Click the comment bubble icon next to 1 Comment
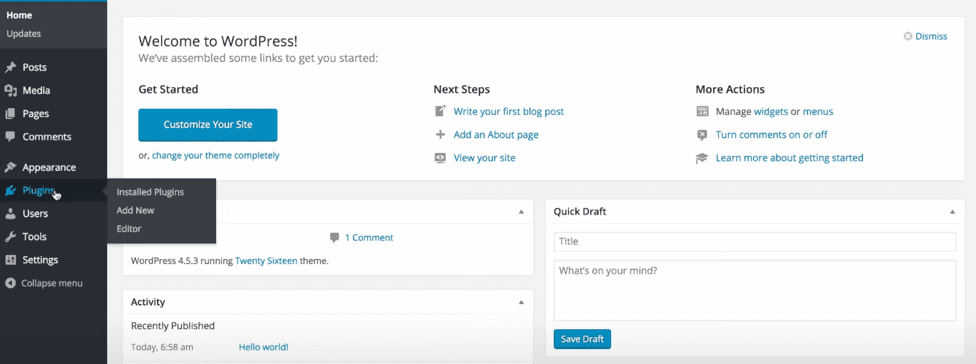The width and height of the screenshot is (976, 364). tap(334, 237)
